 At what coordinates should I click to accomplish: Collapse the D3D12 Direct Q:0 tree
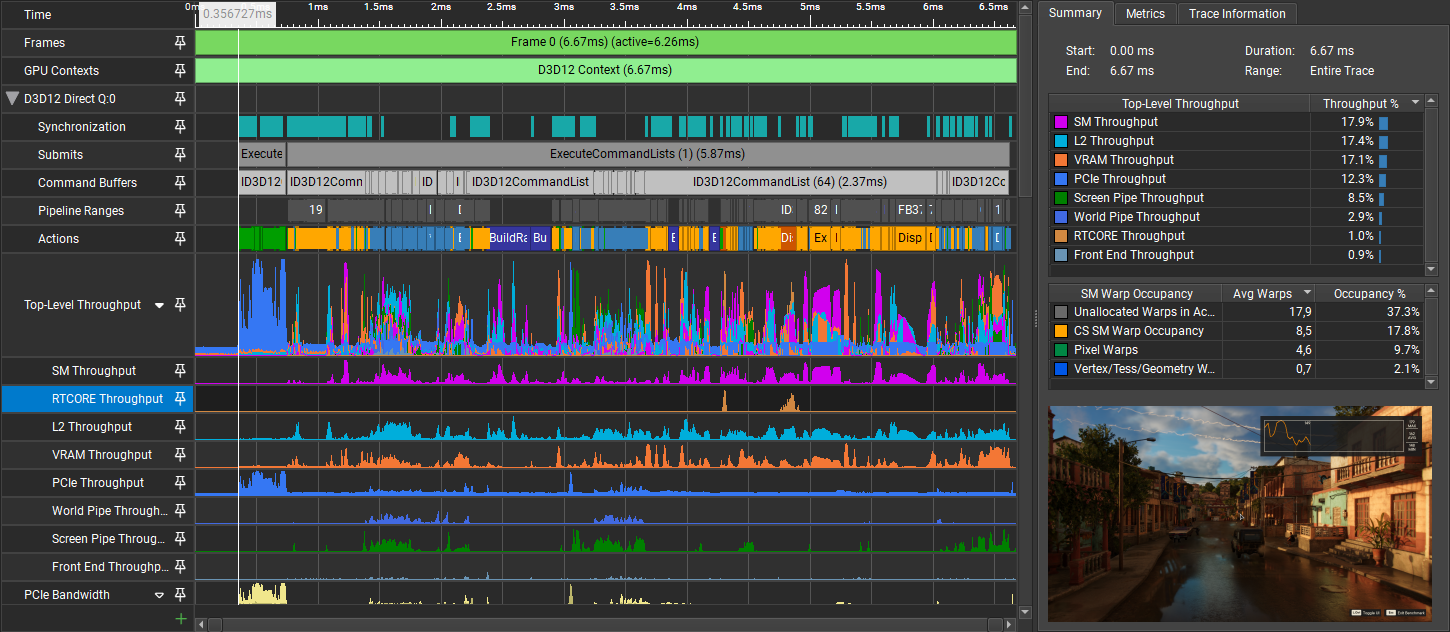12,99
